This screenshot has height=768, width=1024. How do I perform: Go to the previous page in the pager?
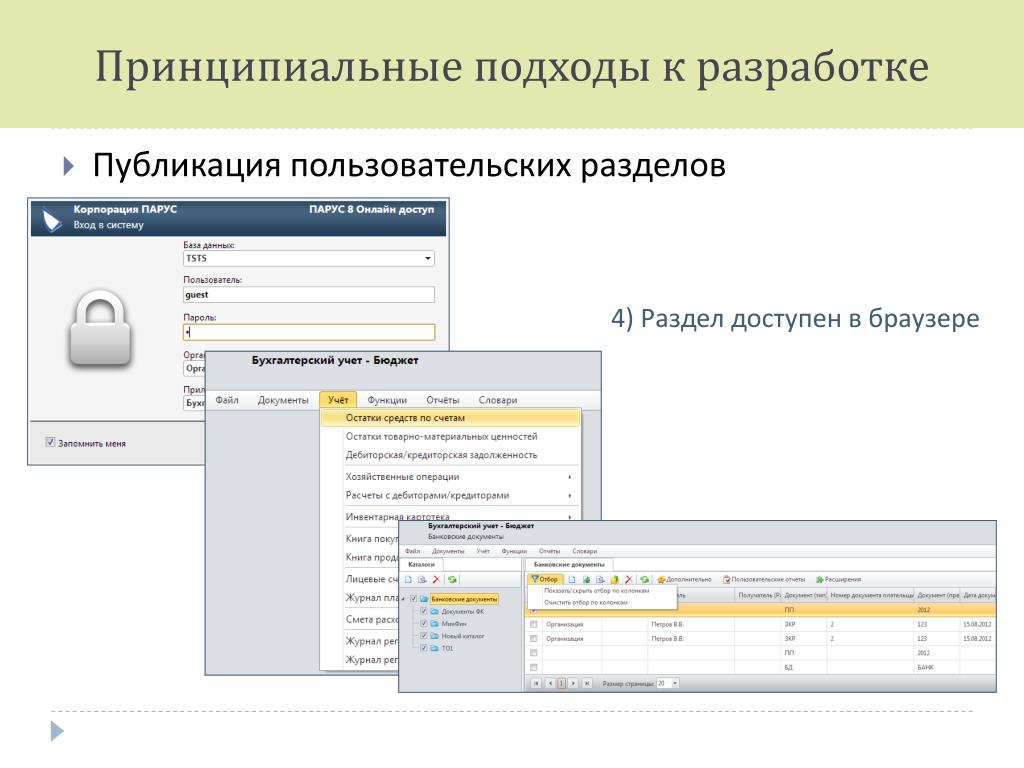551,683
